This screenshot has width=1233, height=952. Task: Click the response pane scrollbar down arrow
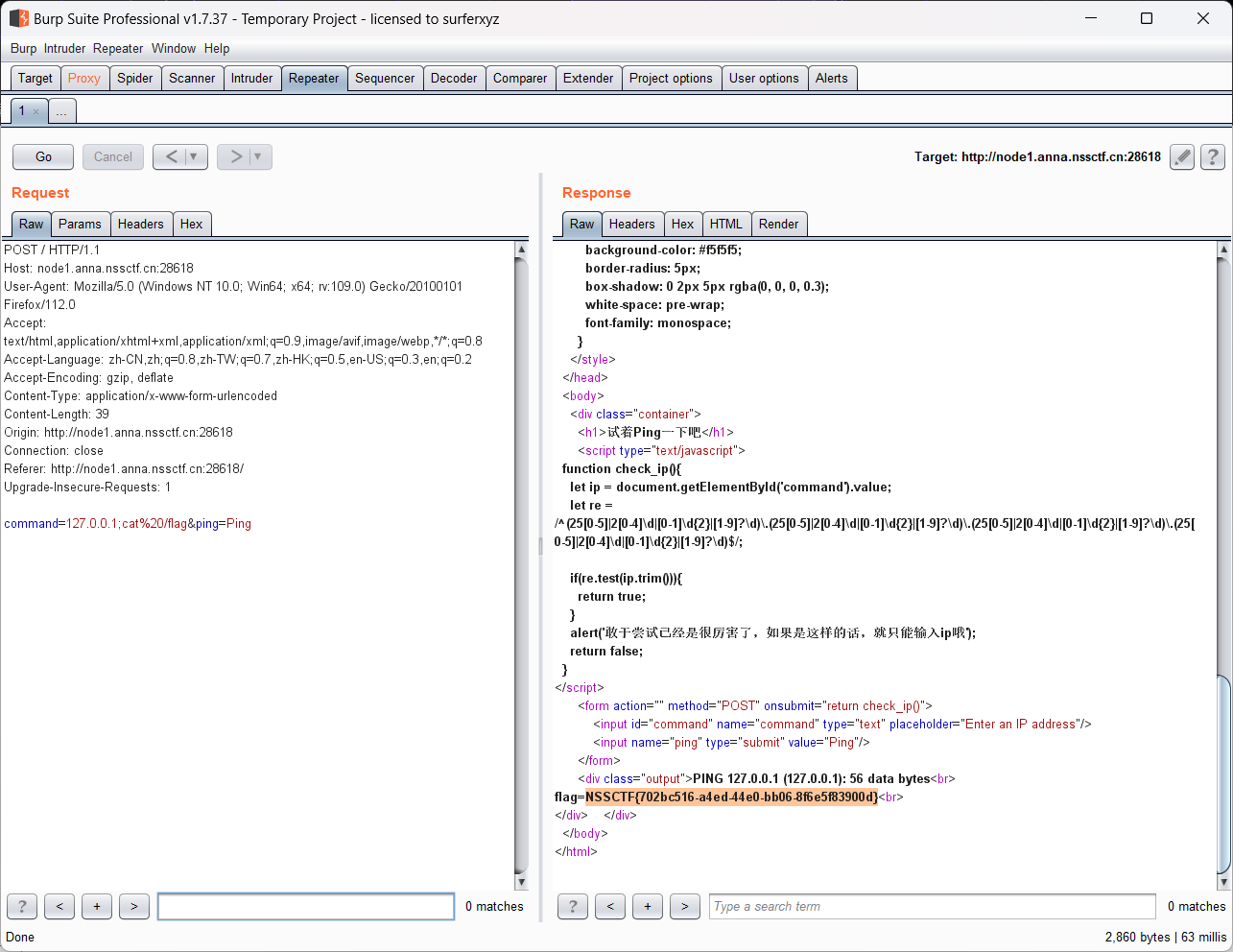pyautogui.click(x=1223, y=881)
